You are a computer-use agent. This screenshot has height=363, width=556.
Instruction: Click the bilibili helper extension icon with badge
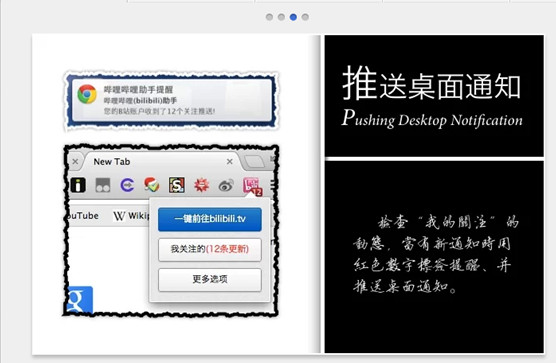(x=252, y=185)
